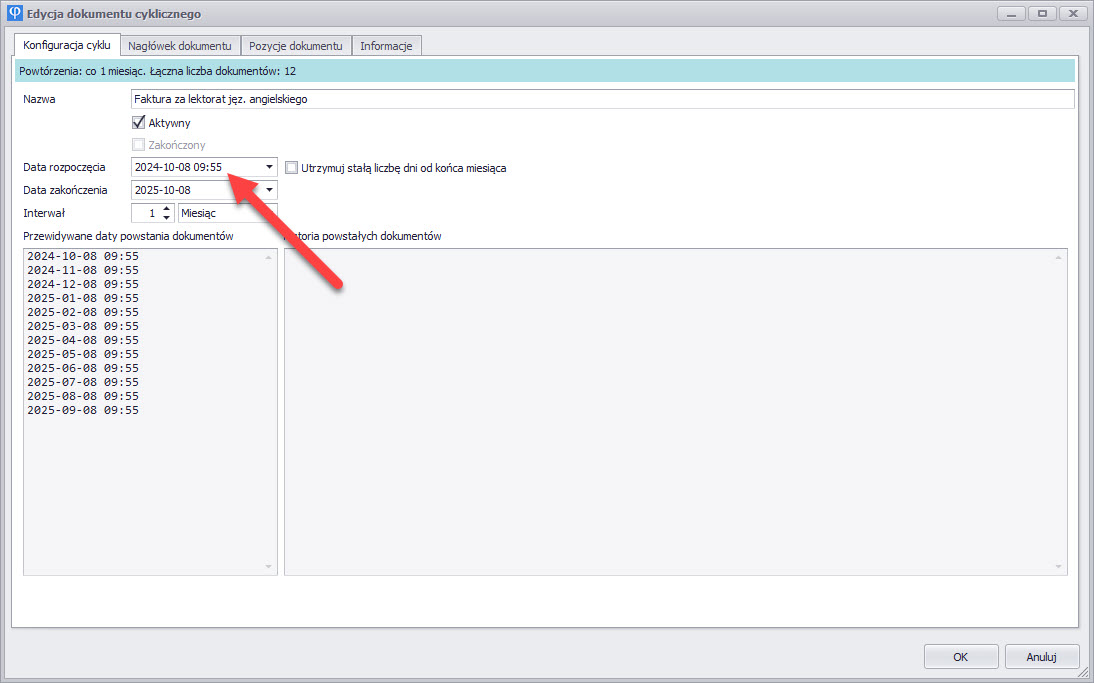
Task: Click the application icon in the title bar
Action: [14, 14]
